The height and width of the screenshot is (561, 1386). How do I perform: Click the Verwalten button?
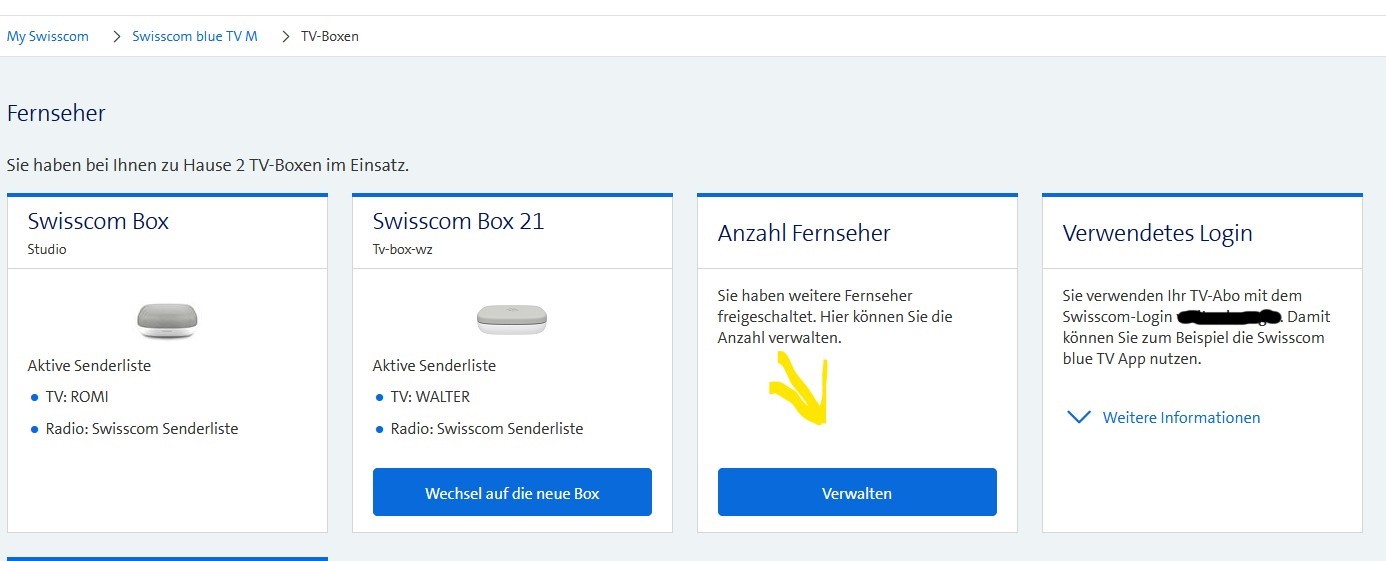point(857,493)
